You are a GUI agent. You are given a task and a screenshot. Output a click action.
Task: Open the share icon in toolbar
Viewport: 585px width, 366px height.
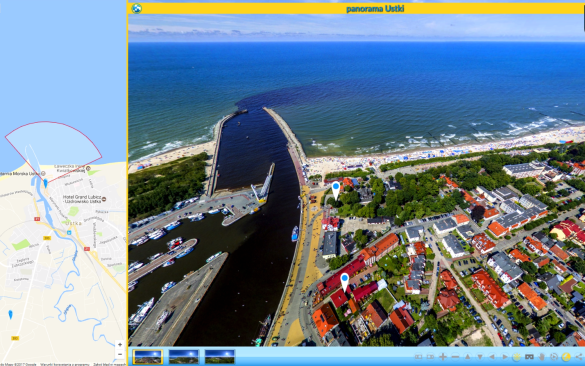coord(579,357)
